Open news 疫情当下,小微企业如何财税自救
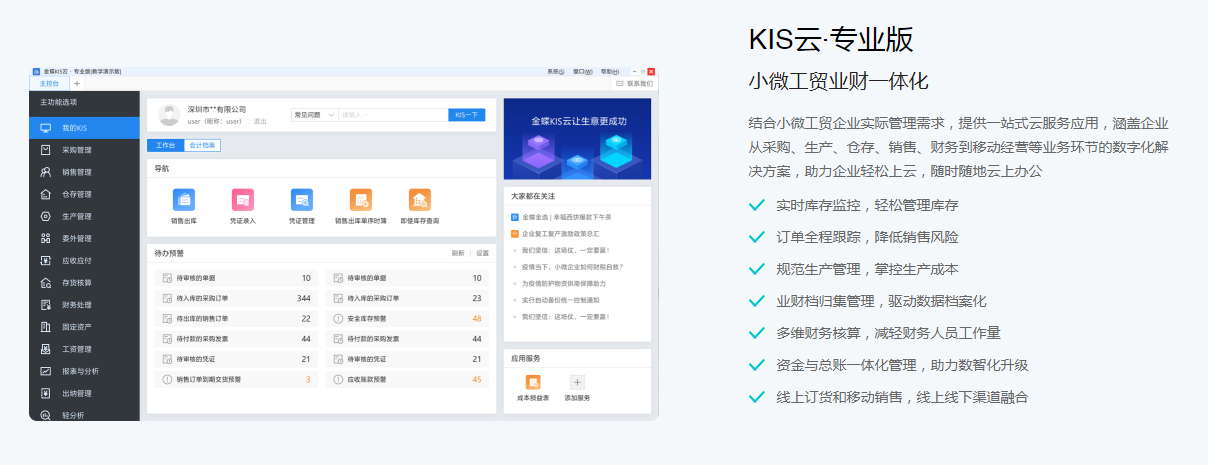Screen dimensions: 1208x465 571,266
